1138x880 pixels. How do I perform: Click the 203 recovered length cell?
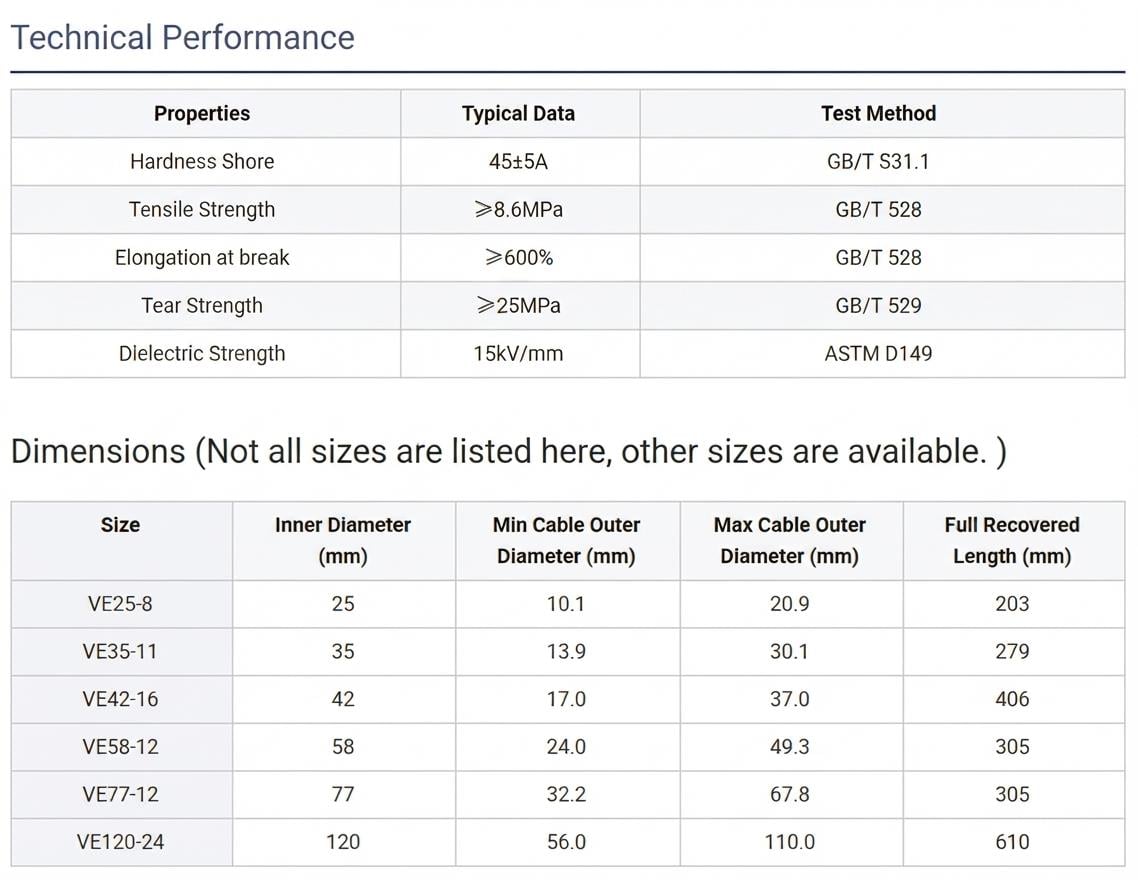click(x=1012, y=604)
